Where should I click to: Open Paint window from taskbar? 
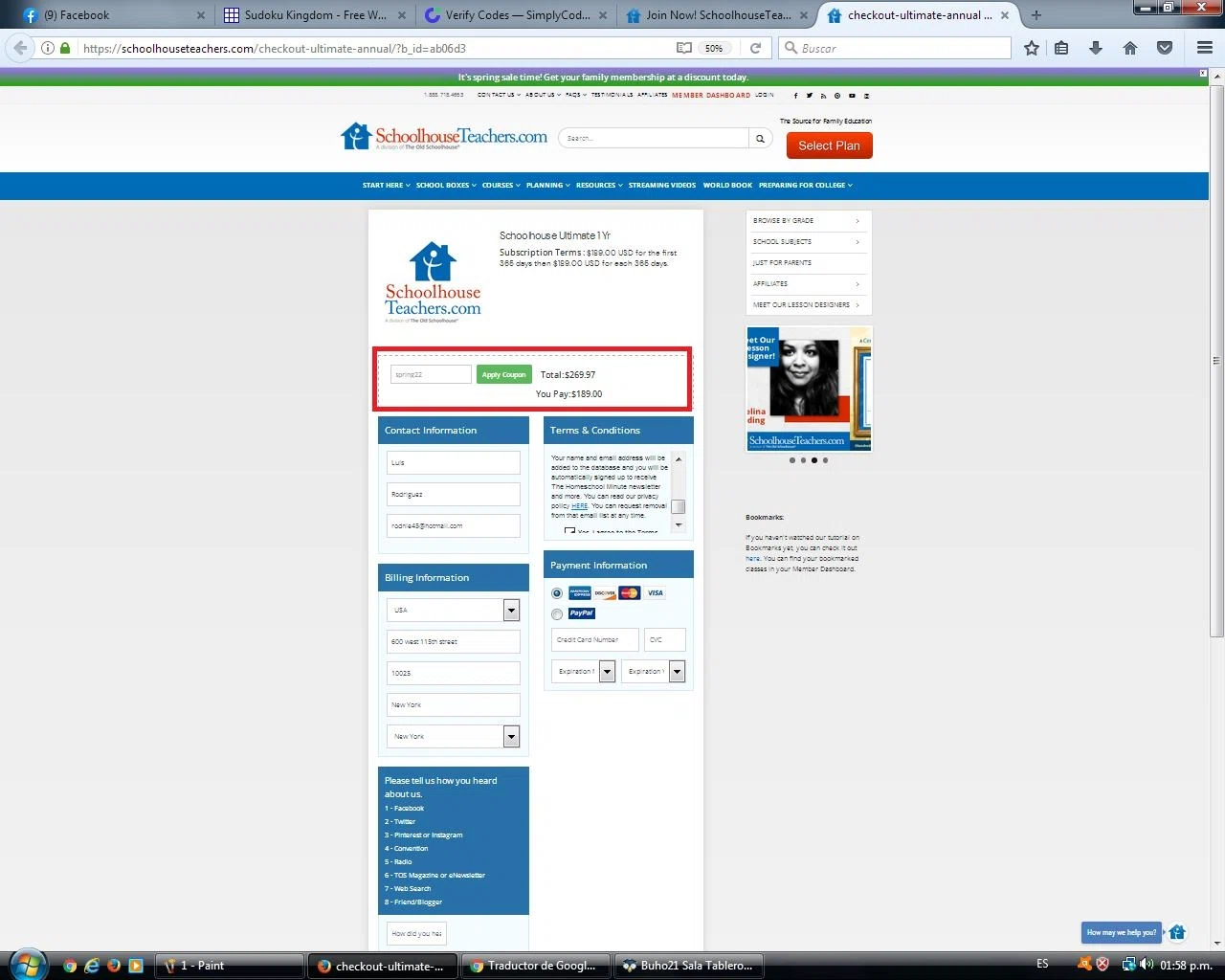(230, 966)
